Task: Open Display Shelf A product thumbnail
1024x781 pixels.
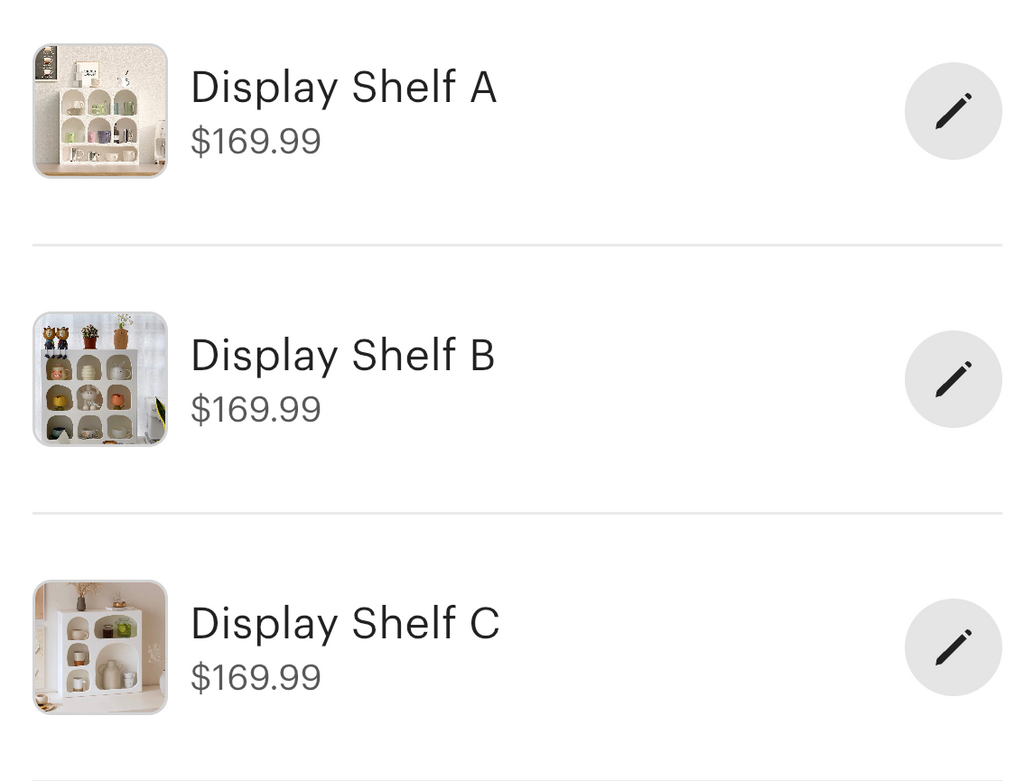Action: tap(100, 111)
